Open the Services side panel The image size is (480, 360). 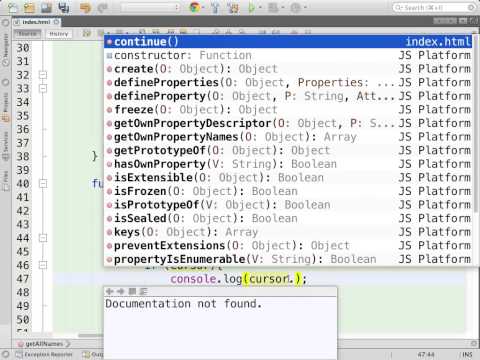click(5, 146)
